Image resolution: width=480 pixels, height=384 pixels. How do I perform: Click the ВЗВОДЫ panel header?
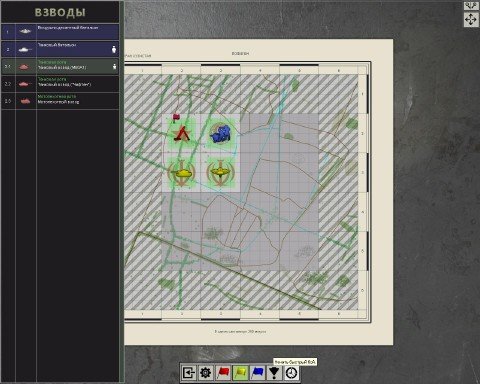(x=60, y=12)
